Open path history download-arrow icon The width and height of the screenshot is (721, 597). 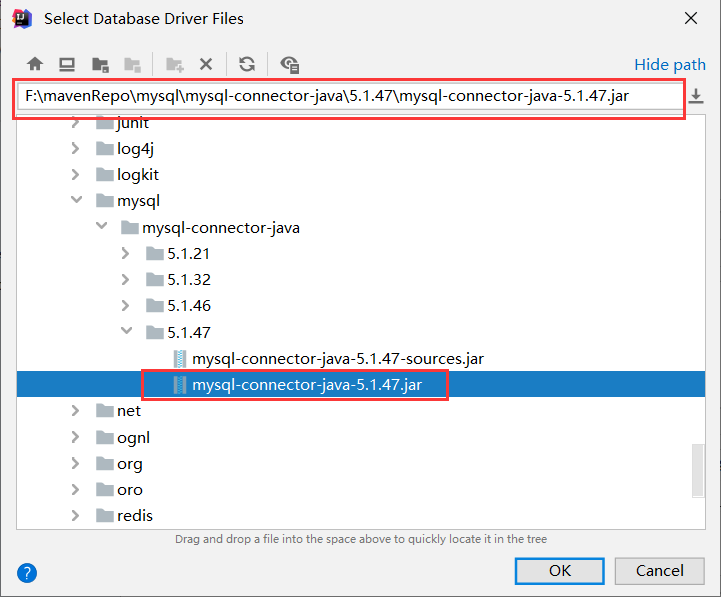696,96
